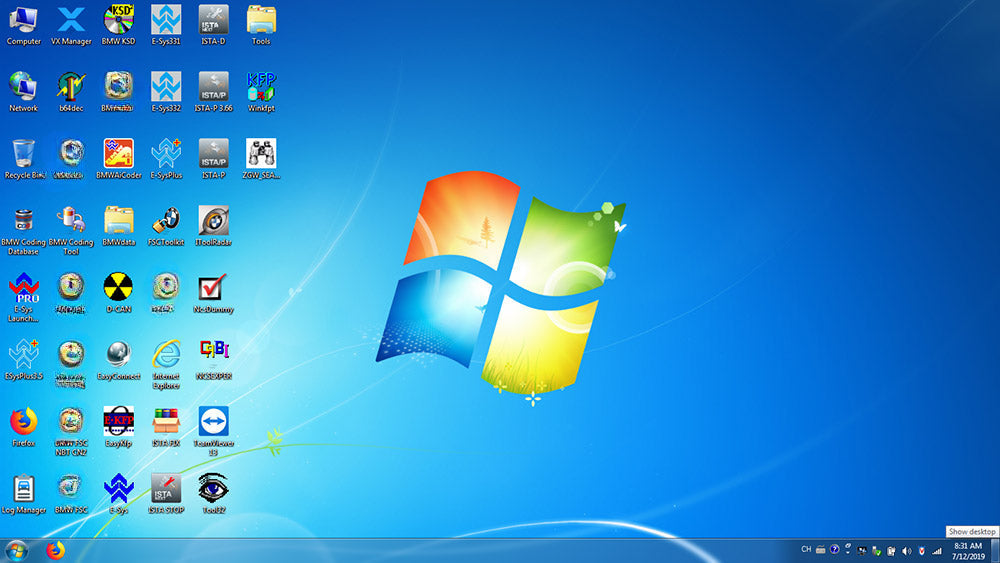Open TeamViewer 13 from the desktop

[213, 423]
